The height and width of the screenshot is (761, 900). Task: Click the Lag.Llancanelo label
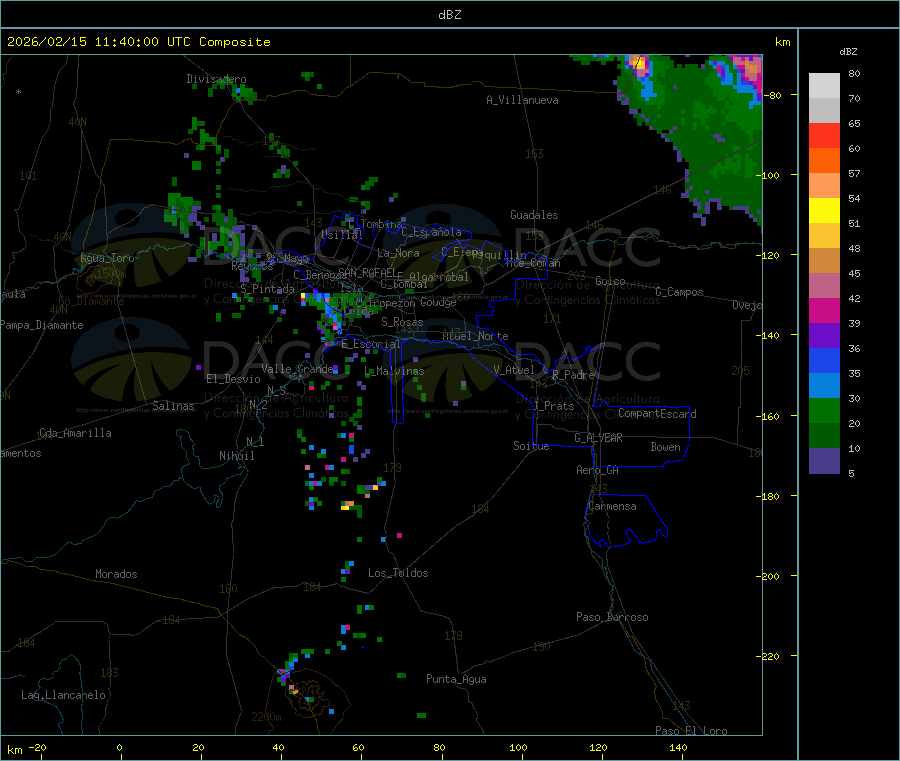coord(64,695)
